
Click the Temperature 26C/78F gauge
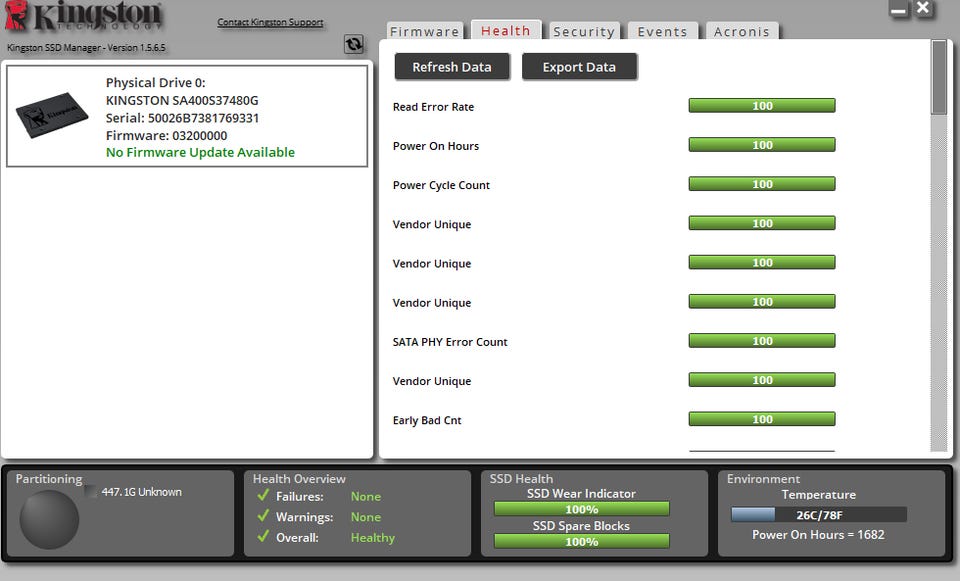pyautogui.click(x=819, y=515)
